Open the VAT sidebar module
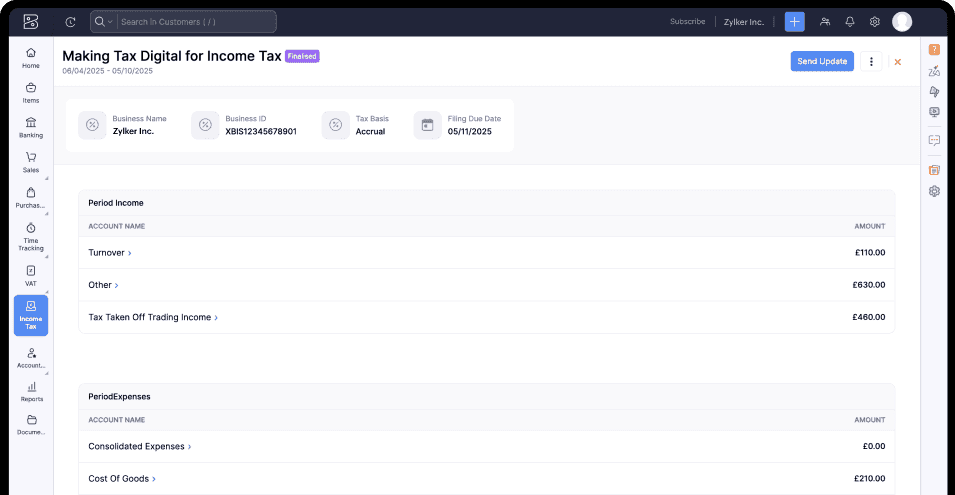Viewport: 955px width, 495px height. [31, 276]
